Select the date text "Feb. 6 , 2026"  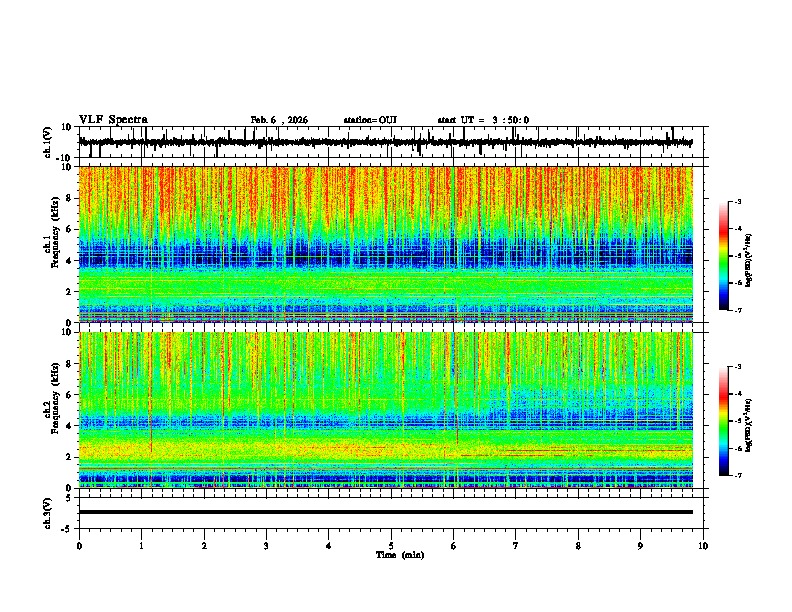click(x=279, y=120)
